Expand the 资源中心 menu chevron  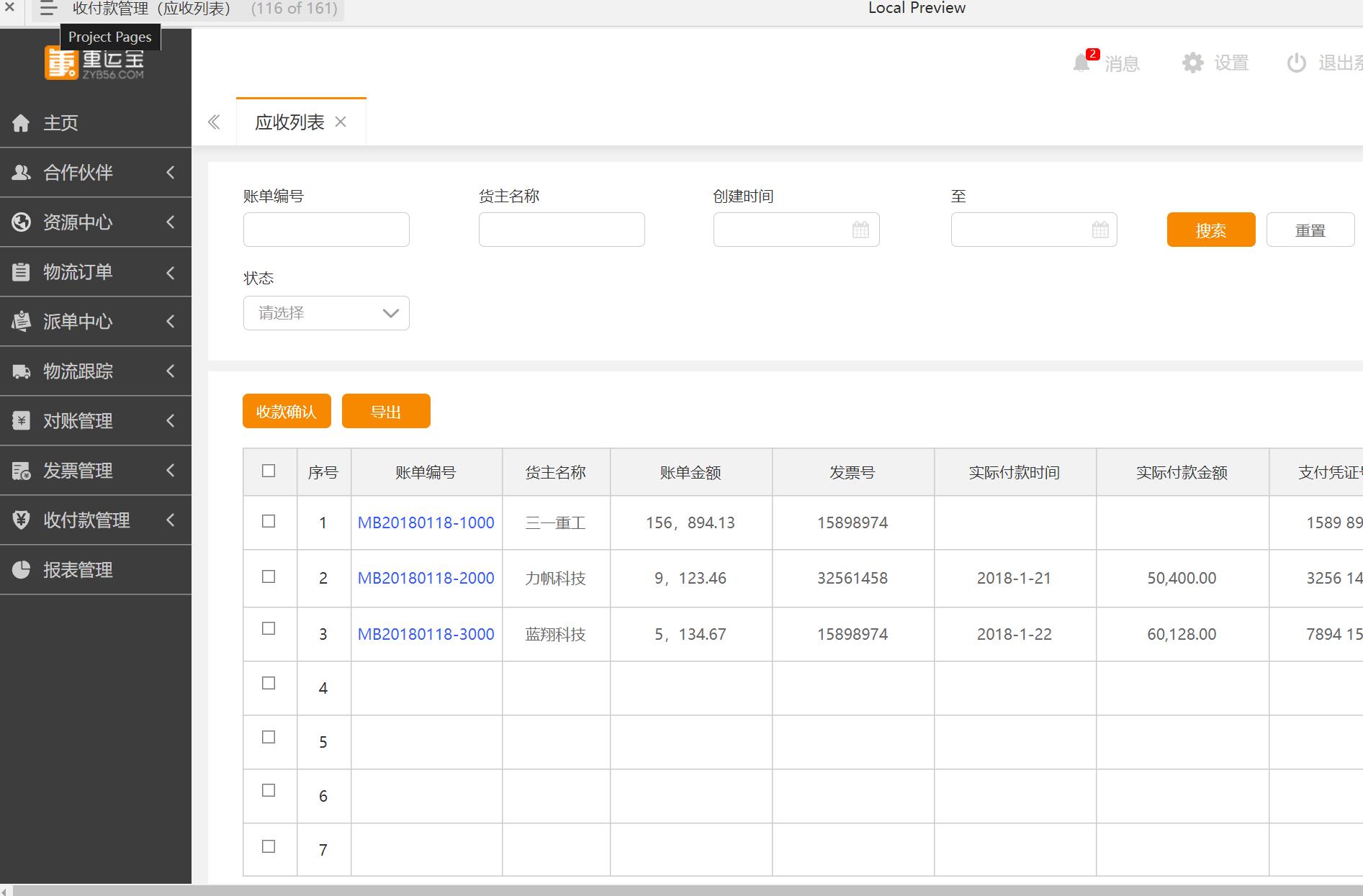tap(171, 222)
